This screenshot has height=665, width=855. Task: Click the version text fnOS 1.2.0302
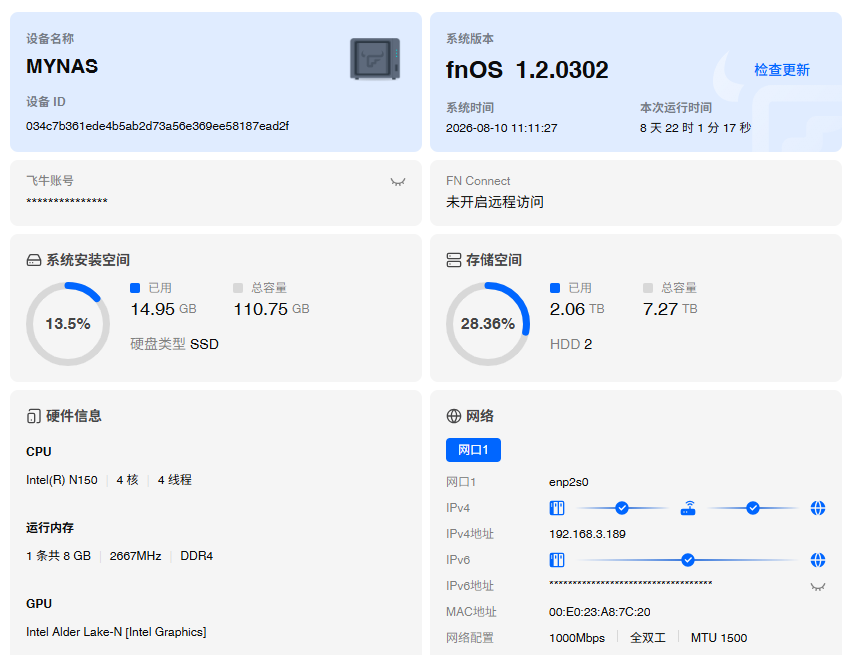coord(527,70)
